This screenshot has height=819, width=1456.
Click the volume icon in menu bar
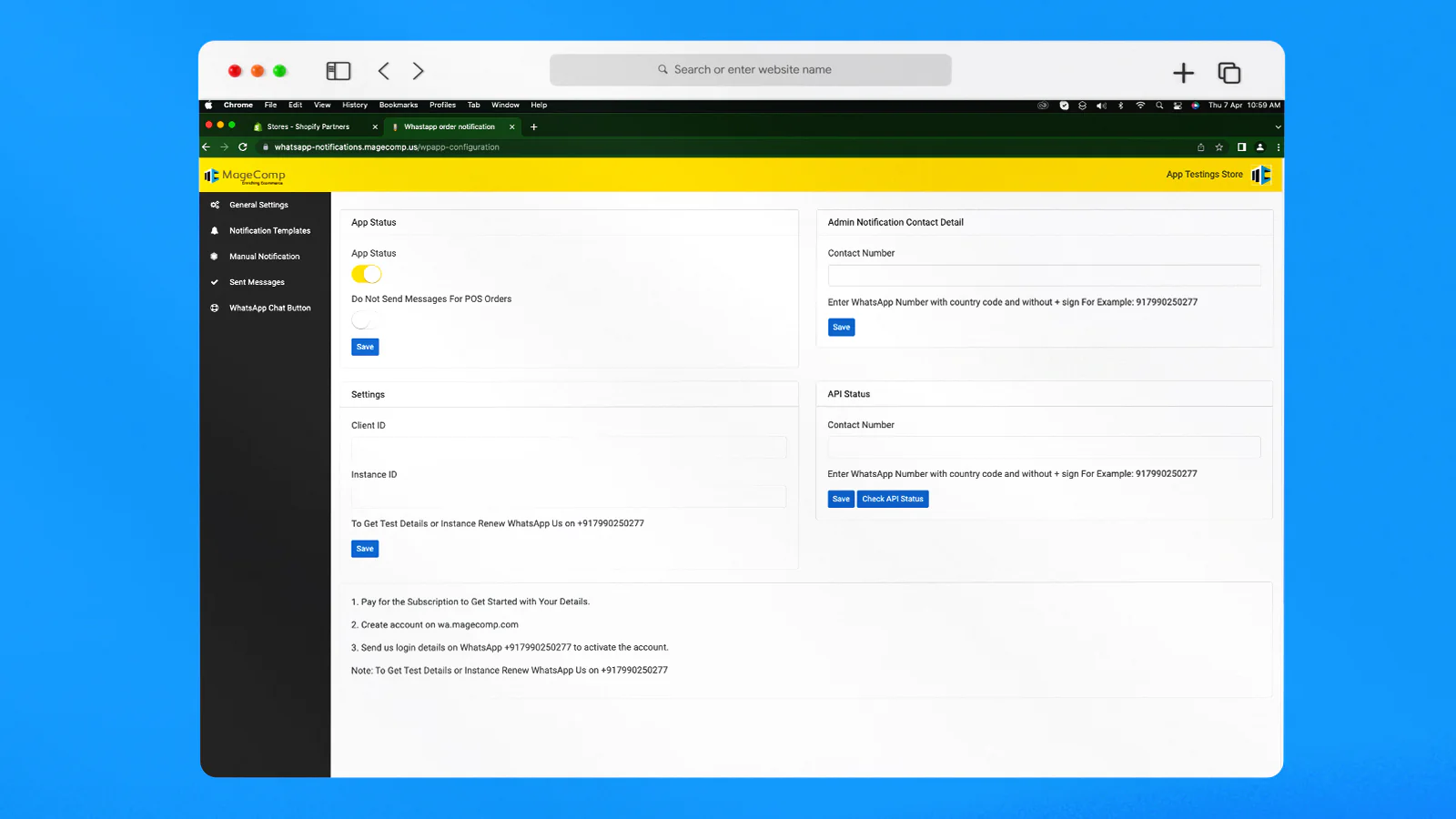pyautogui.click(x=1101, y=106)
